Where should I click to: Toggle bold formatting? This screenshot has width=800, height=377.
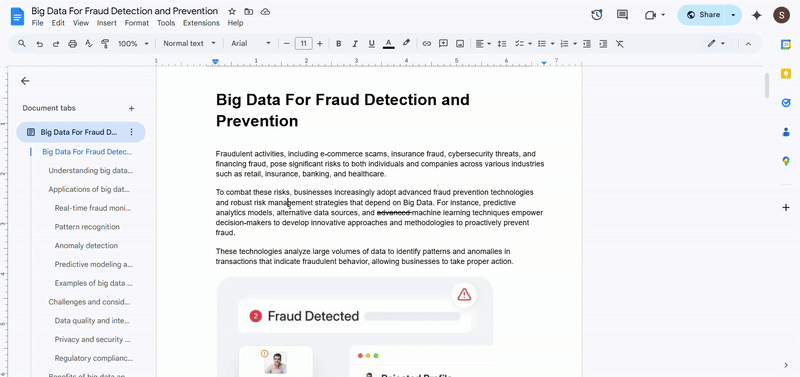[x=338, y=44]
